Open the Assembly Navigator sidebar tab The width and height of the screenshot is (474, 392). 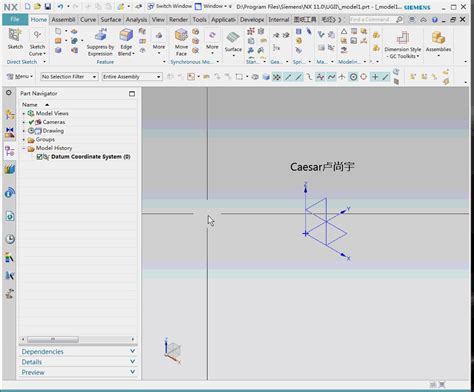pos(10,115)
